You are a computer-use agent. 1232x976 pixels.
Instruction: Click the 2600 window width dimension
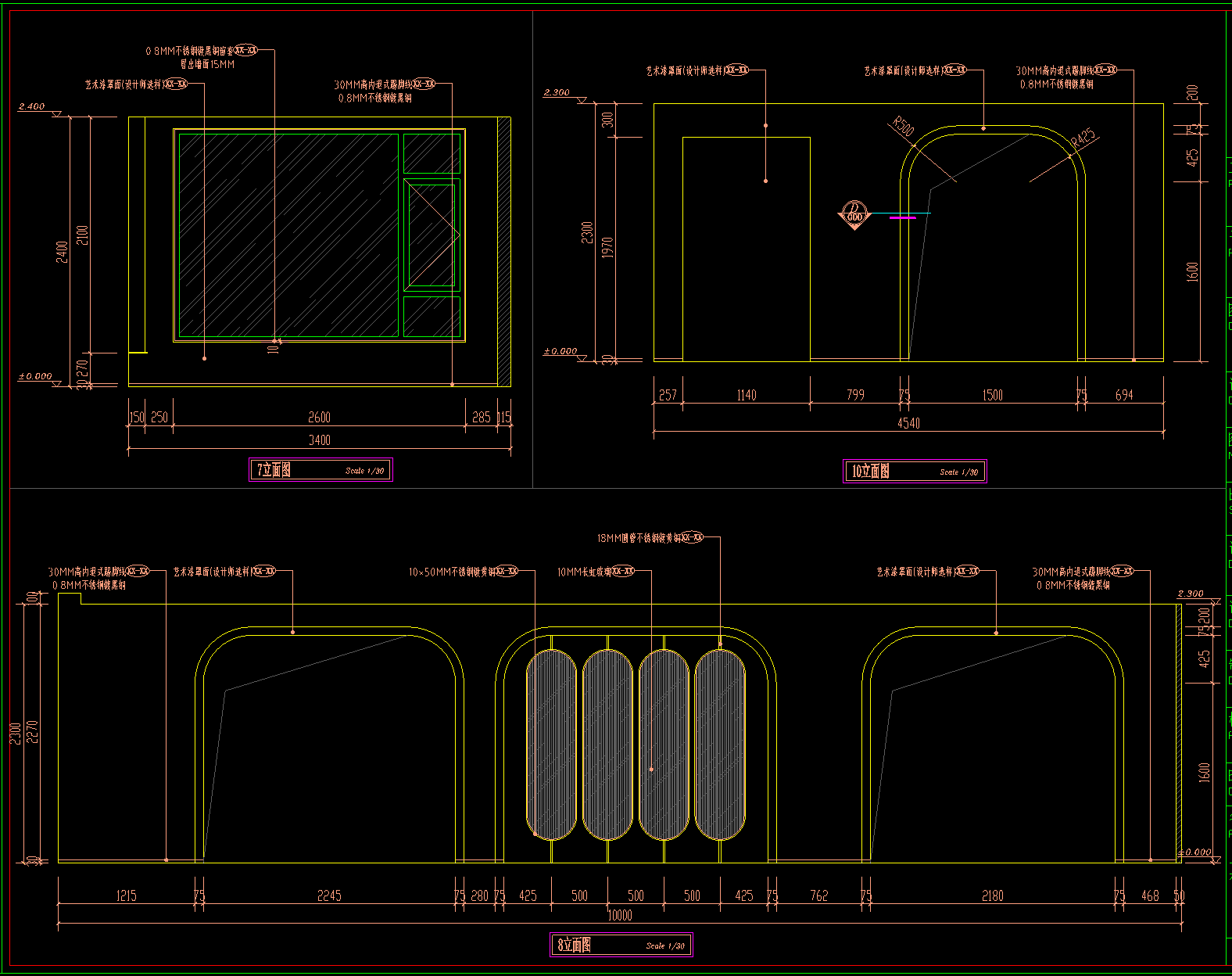pos(319,418)
